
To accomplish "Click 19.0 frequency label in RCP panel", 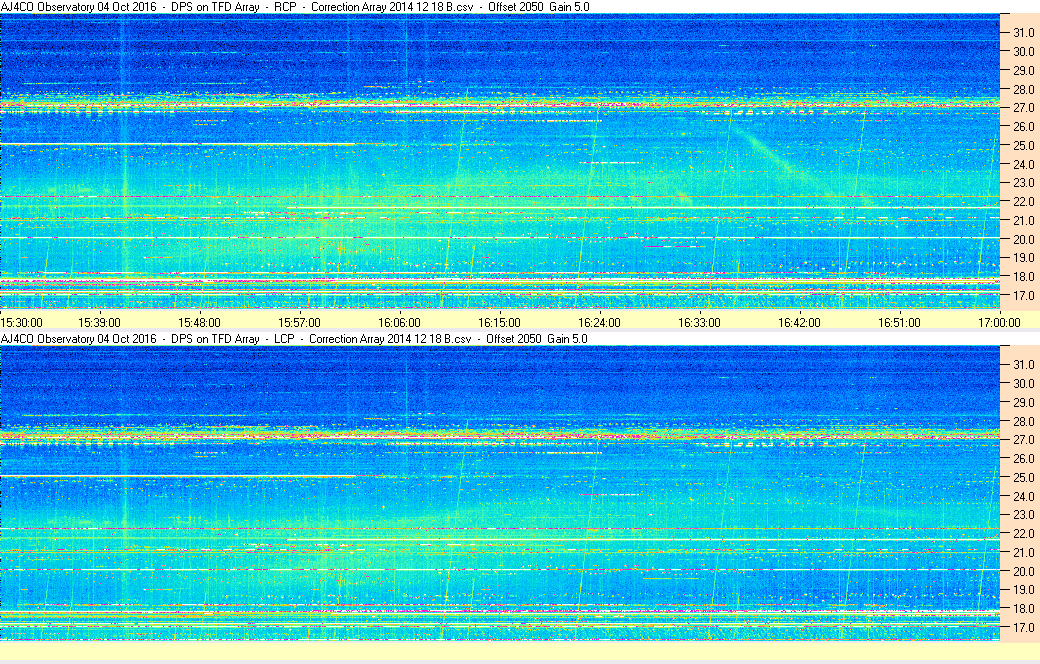I will click(x=1020, y=258).
